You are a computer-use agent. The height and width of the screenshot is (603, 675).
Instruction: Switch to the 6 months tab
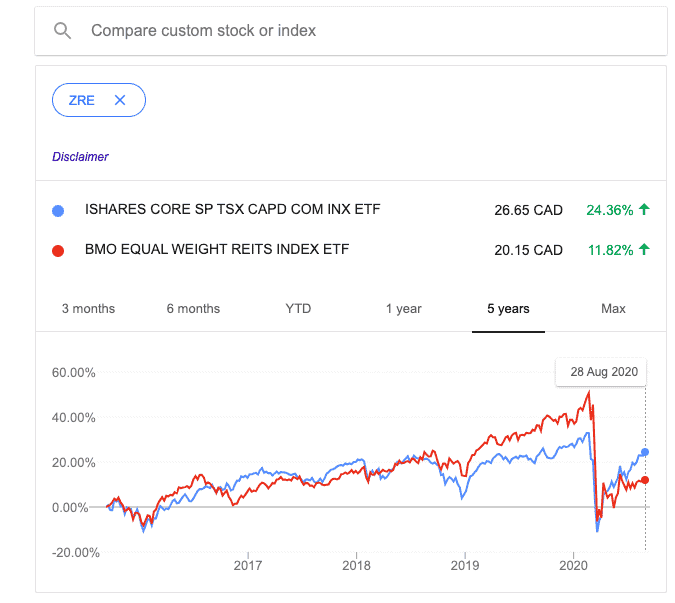tap(193, 309)
